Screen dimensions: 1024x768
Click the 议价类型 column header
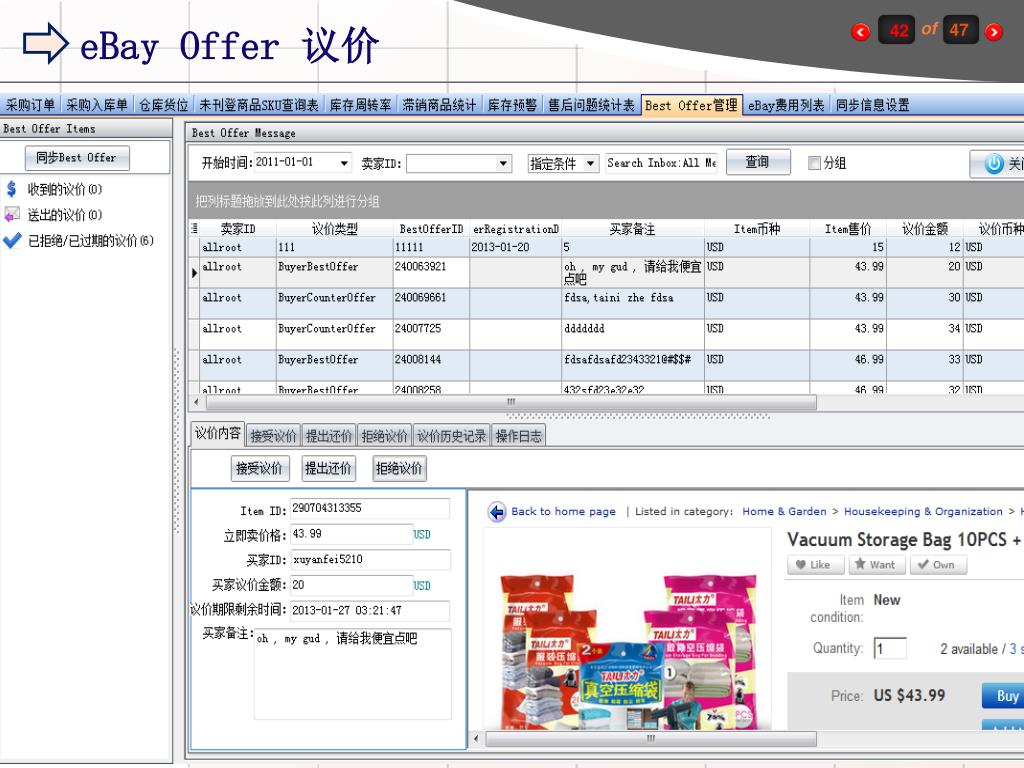point(334,229)
